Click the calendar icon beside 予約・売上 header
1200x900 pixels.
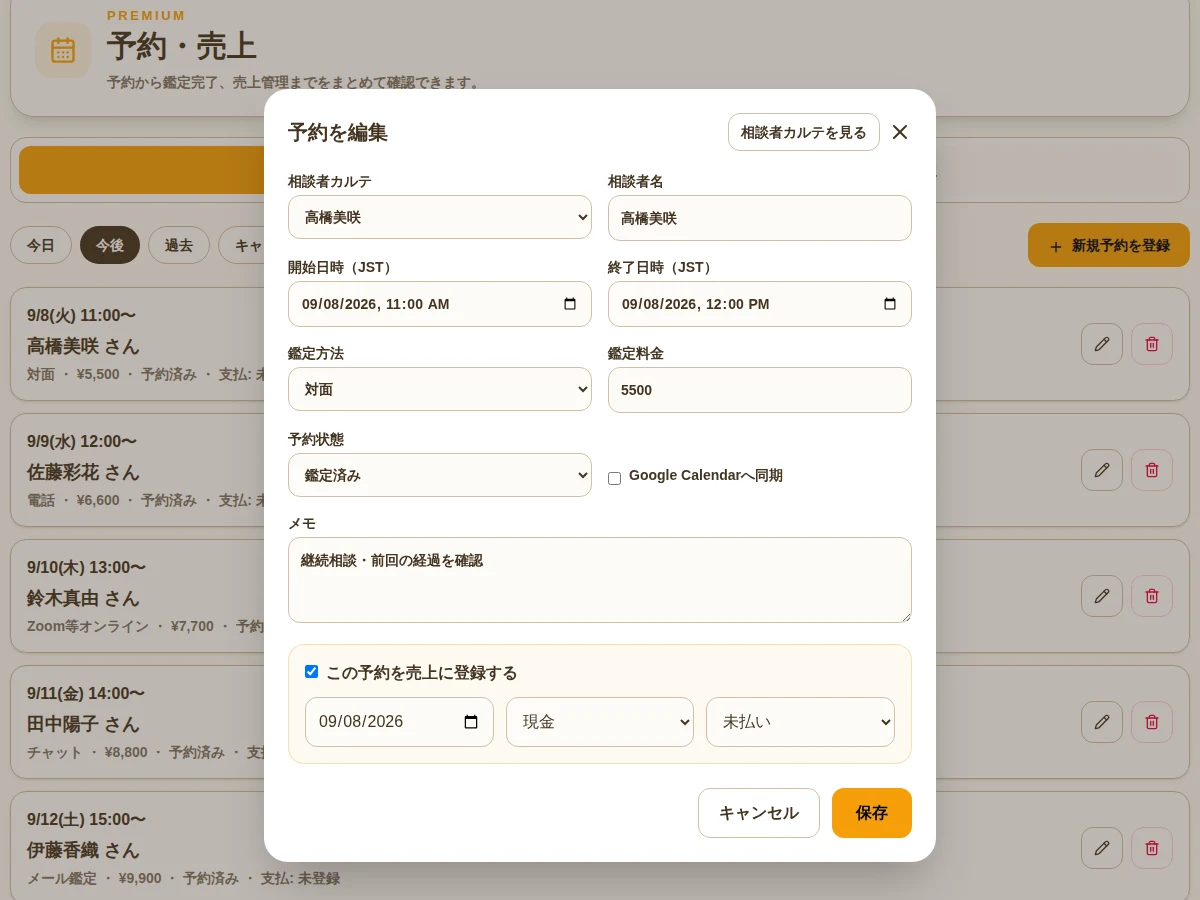[63, 50]
